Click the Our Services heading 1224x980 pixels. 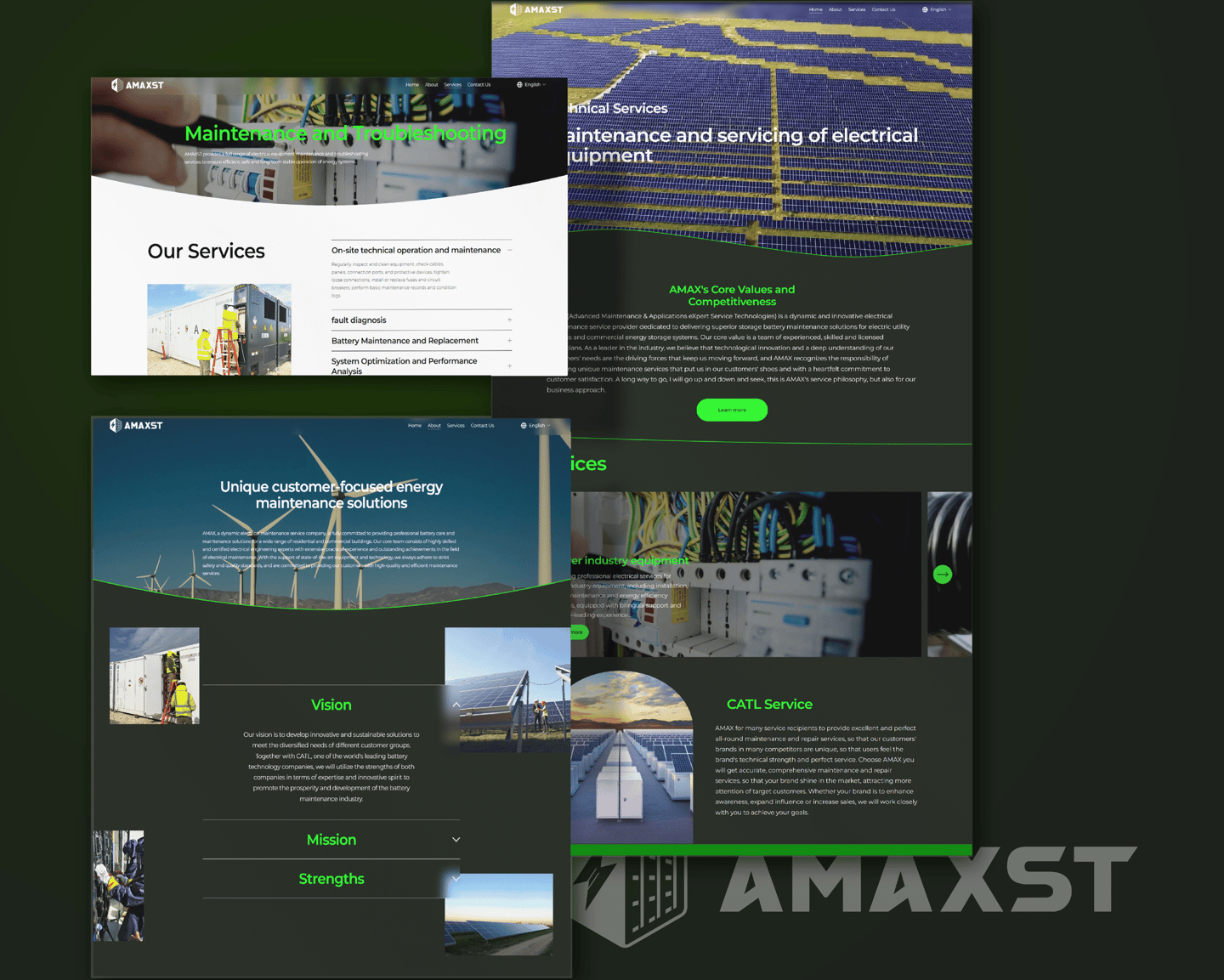(207, 252)
